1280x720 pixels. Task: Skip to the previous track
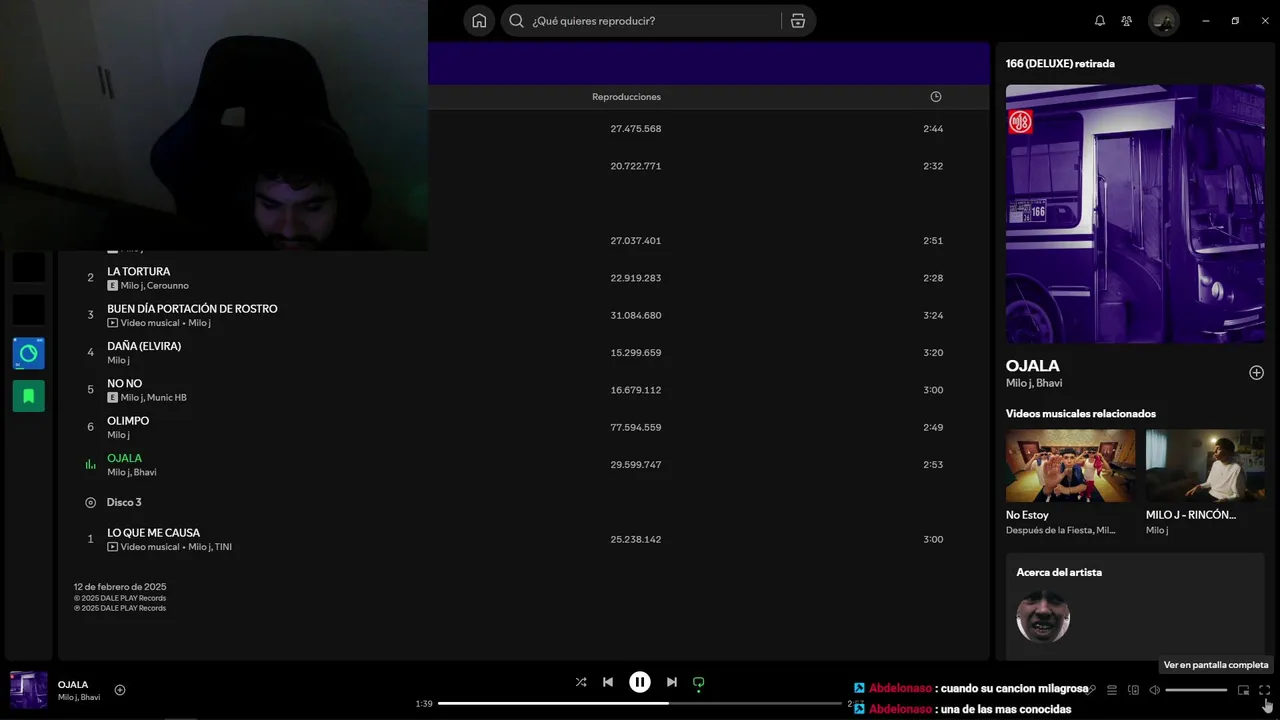[608, 682]
